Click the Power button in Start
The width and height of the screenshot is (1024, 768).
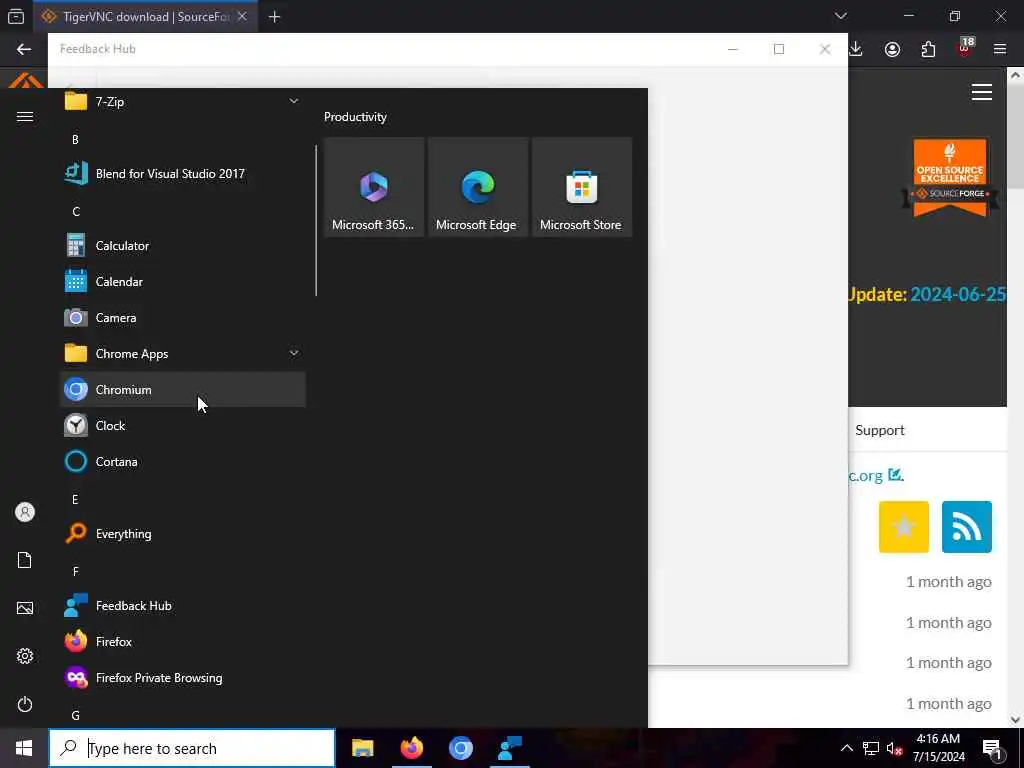[x=25, y=704]
